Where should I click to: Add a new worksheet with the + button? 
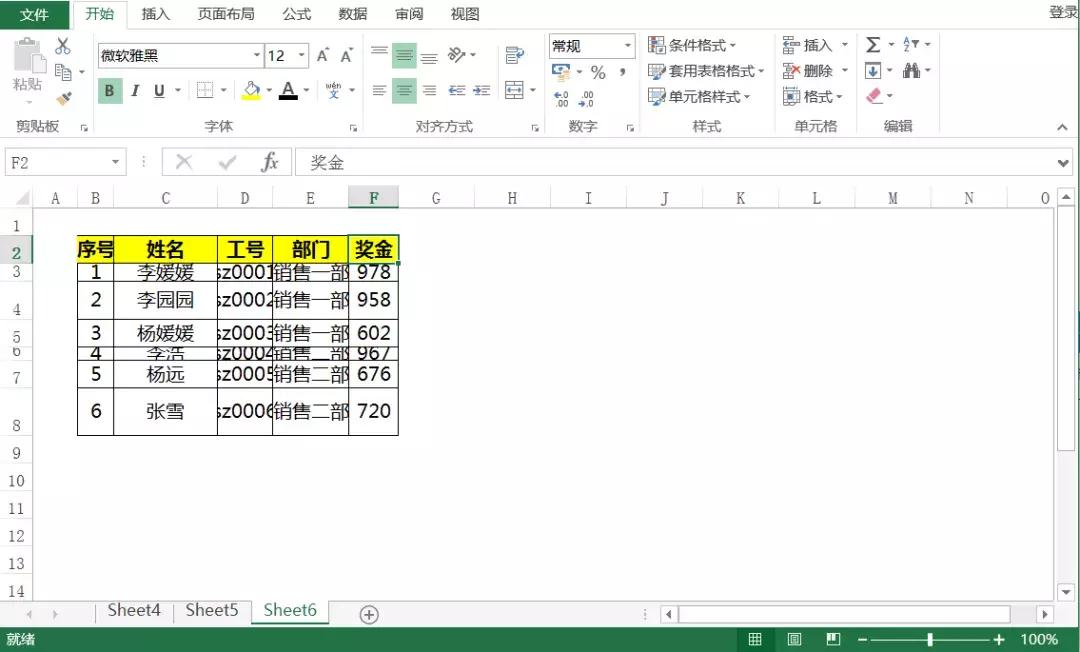pos(368,612)
